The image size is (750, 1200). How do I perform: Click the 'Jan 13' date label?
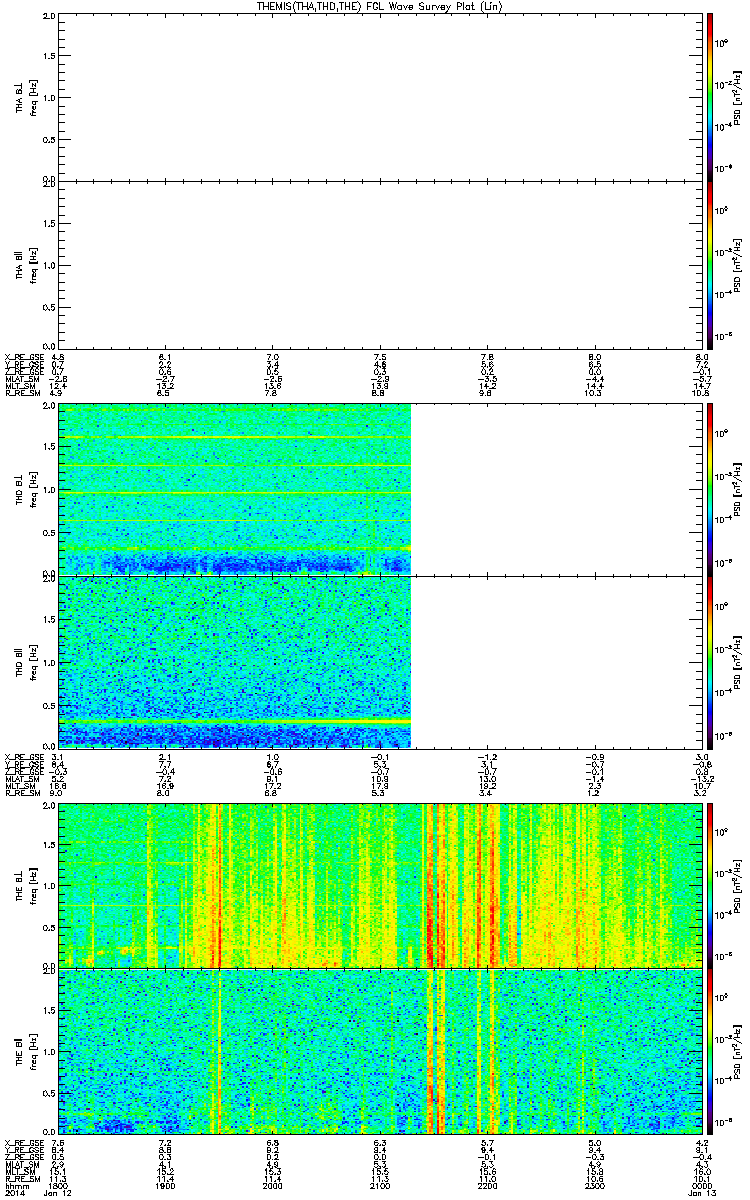[x=703, y=1194]
